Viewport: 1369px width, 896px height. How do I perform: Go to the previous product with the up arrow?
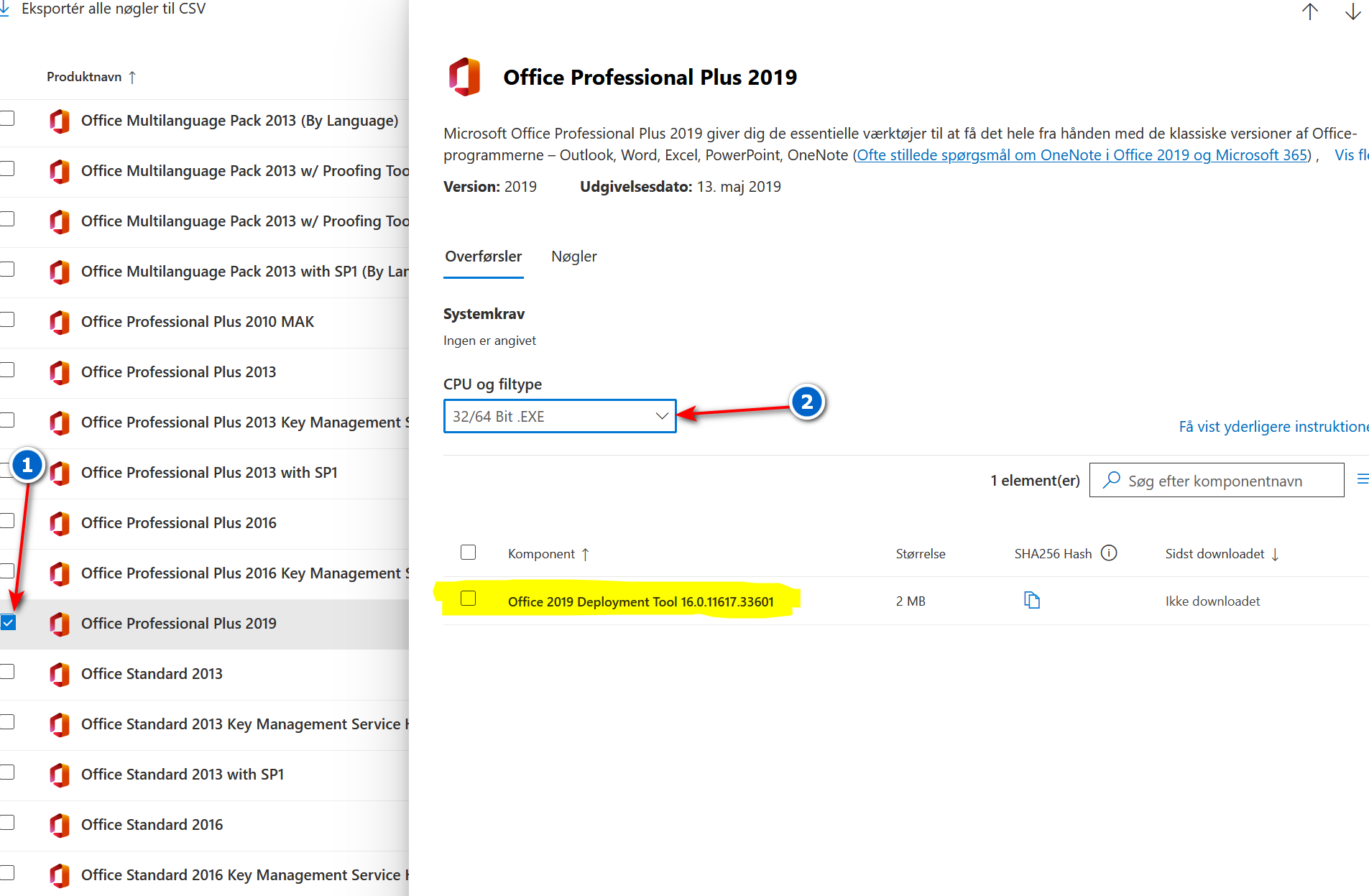[1310, 11]
